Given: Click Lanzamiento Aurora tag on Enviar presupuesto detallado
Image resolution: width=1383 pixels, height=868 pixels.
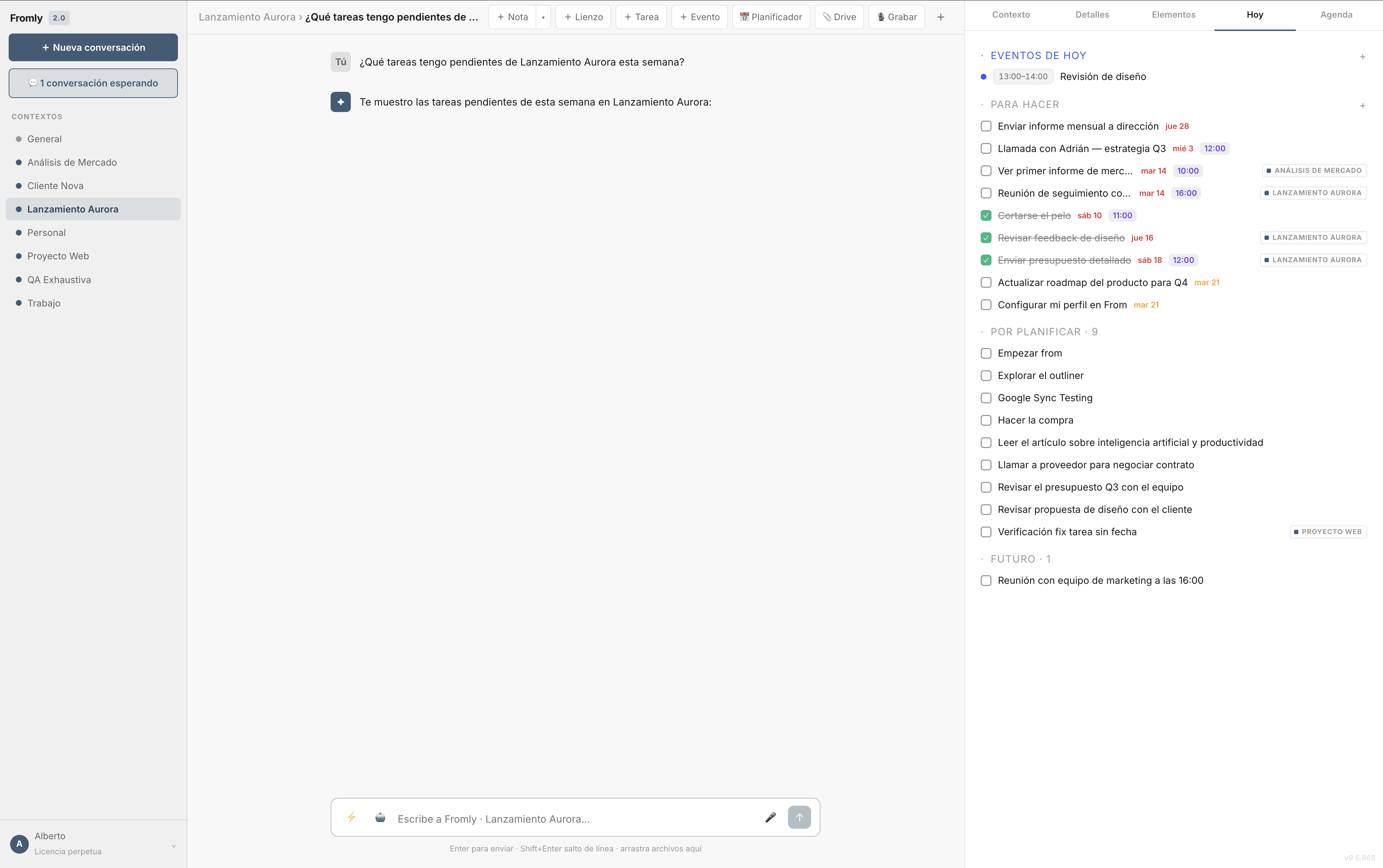Looking at the screenshot, I should point(1313,260).
